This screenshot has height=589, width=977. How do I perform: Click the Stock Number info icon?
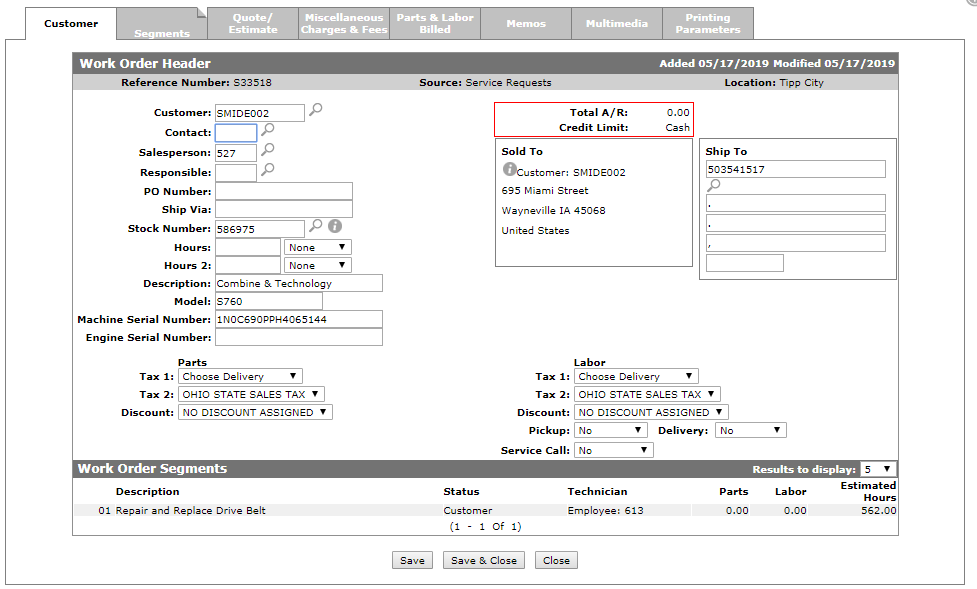pyautogui.click(x=335, y=226)
